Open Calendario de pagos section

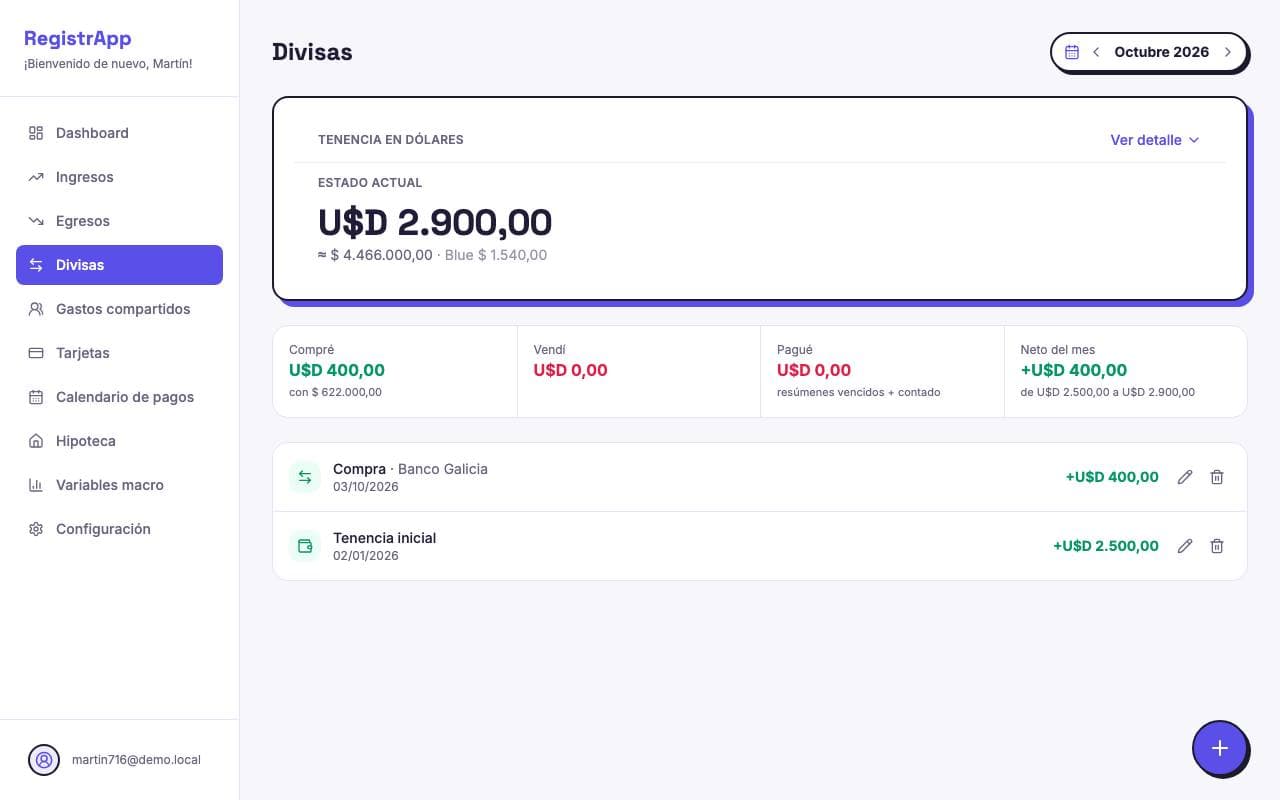tap(119, 397)
